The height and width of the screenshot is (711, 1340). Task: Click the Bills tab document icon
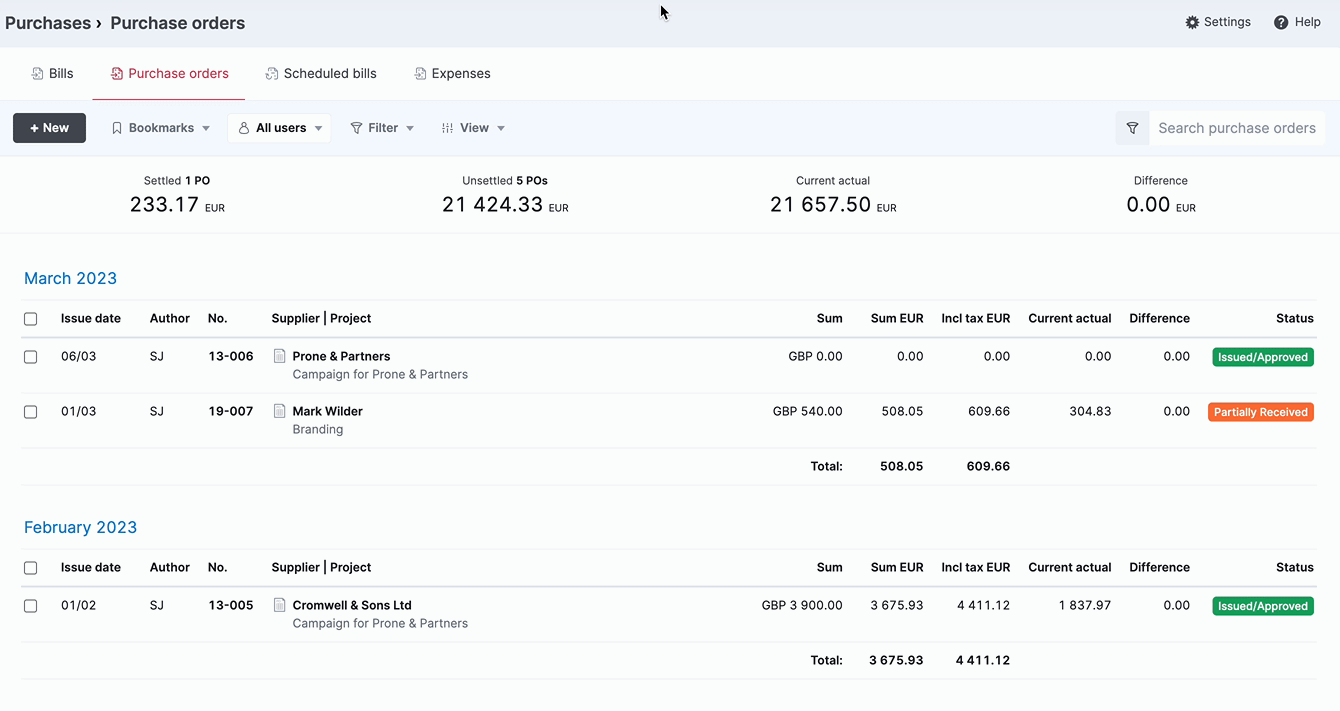click(x=37, y=74)
